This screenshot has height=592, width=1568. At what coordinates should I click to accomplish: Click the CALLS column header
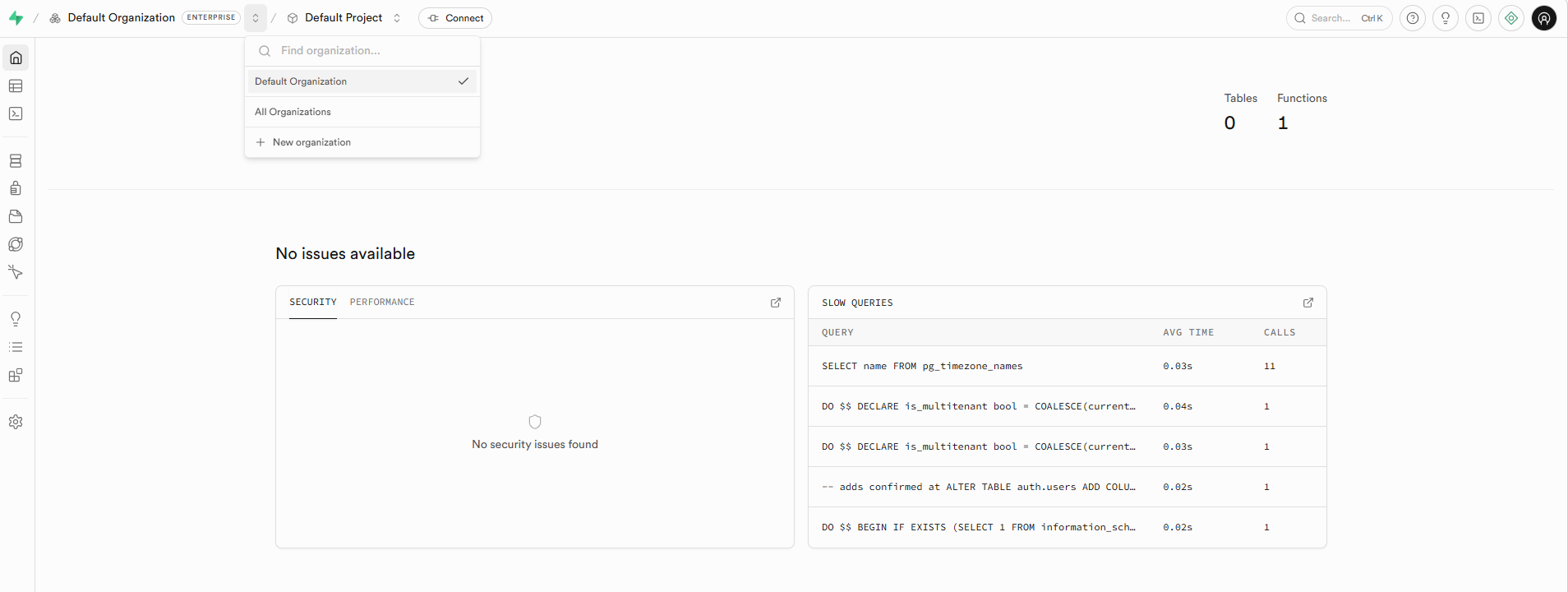(1280, 333)
